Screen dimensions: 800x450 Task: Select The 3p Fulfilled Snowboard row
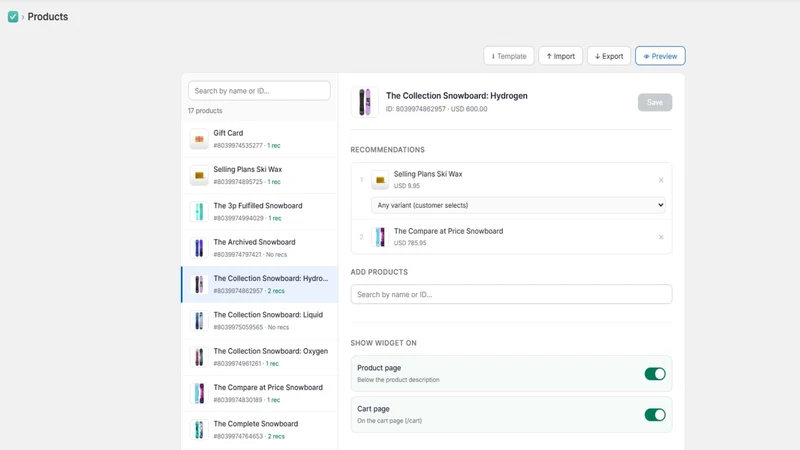point(260,212)
